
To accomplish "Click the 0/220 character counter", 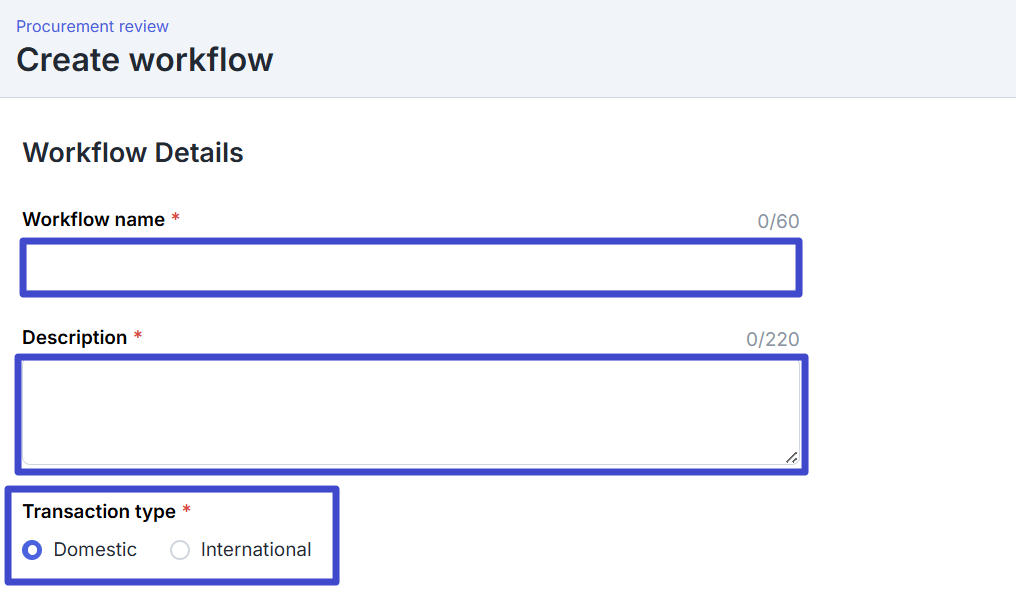I will click(772, 340).
